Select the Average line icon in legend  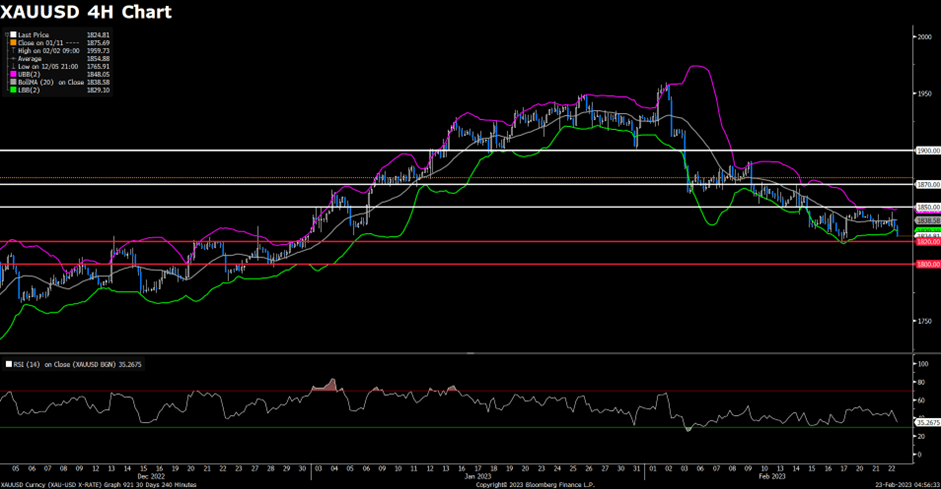11,58
